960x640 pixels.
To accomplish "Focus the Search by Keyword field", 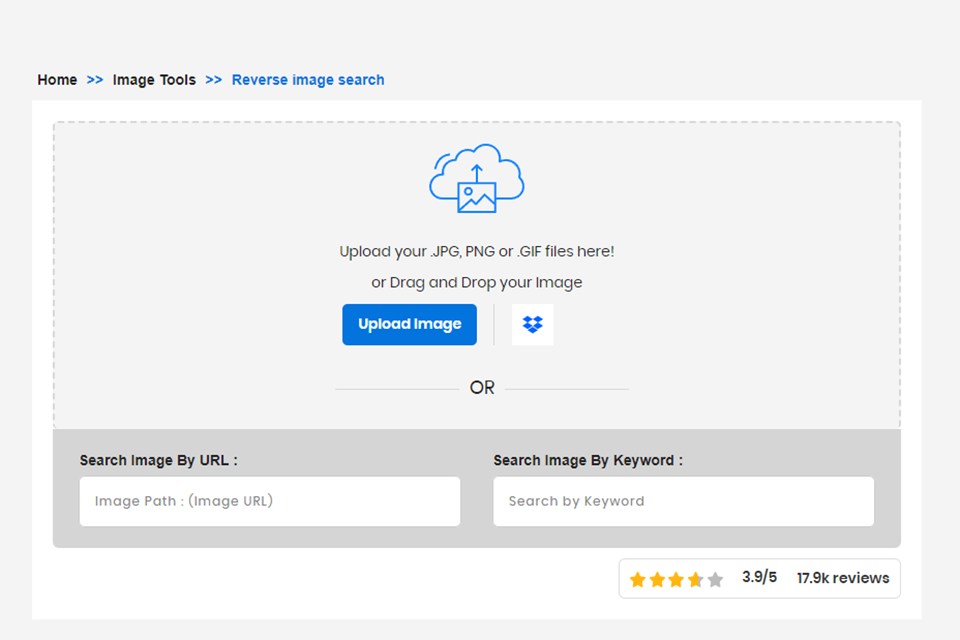I will tap(683, 502).
